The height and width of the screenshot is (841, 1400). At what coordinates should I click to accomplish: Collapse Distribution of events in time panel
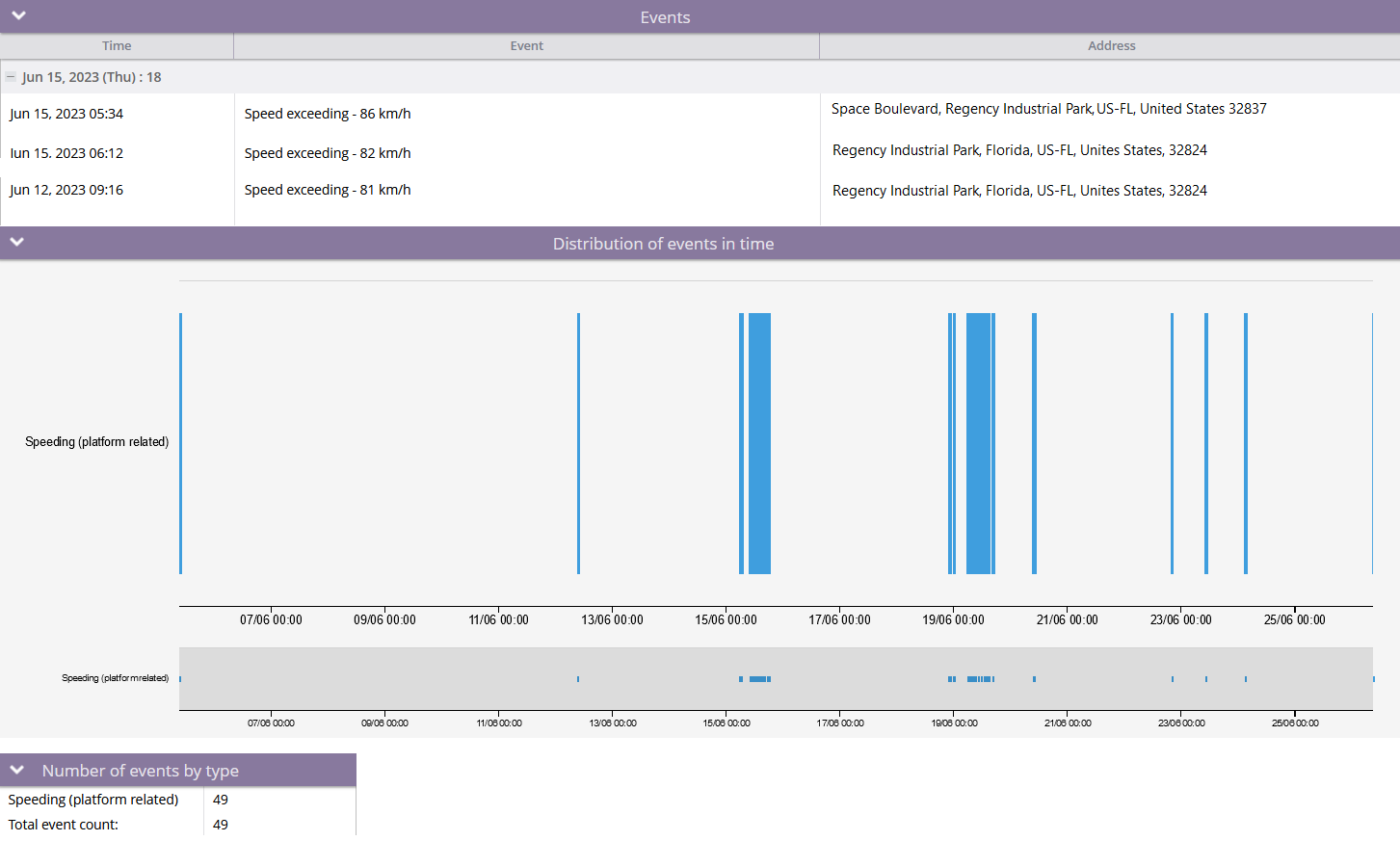(16, 242)
